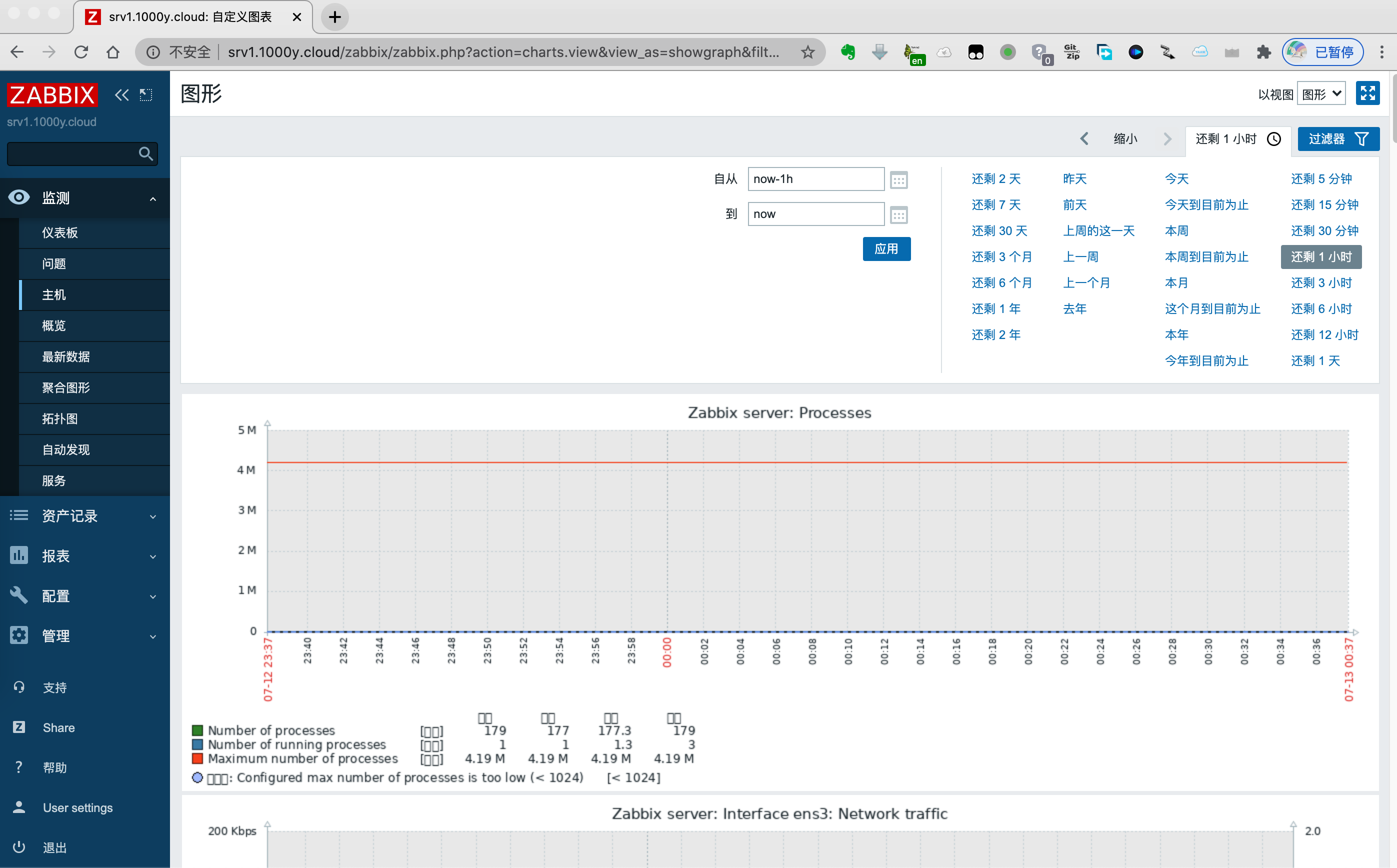
Task: Open the calendar picker for 自从 field
Action: coord(899,179)
